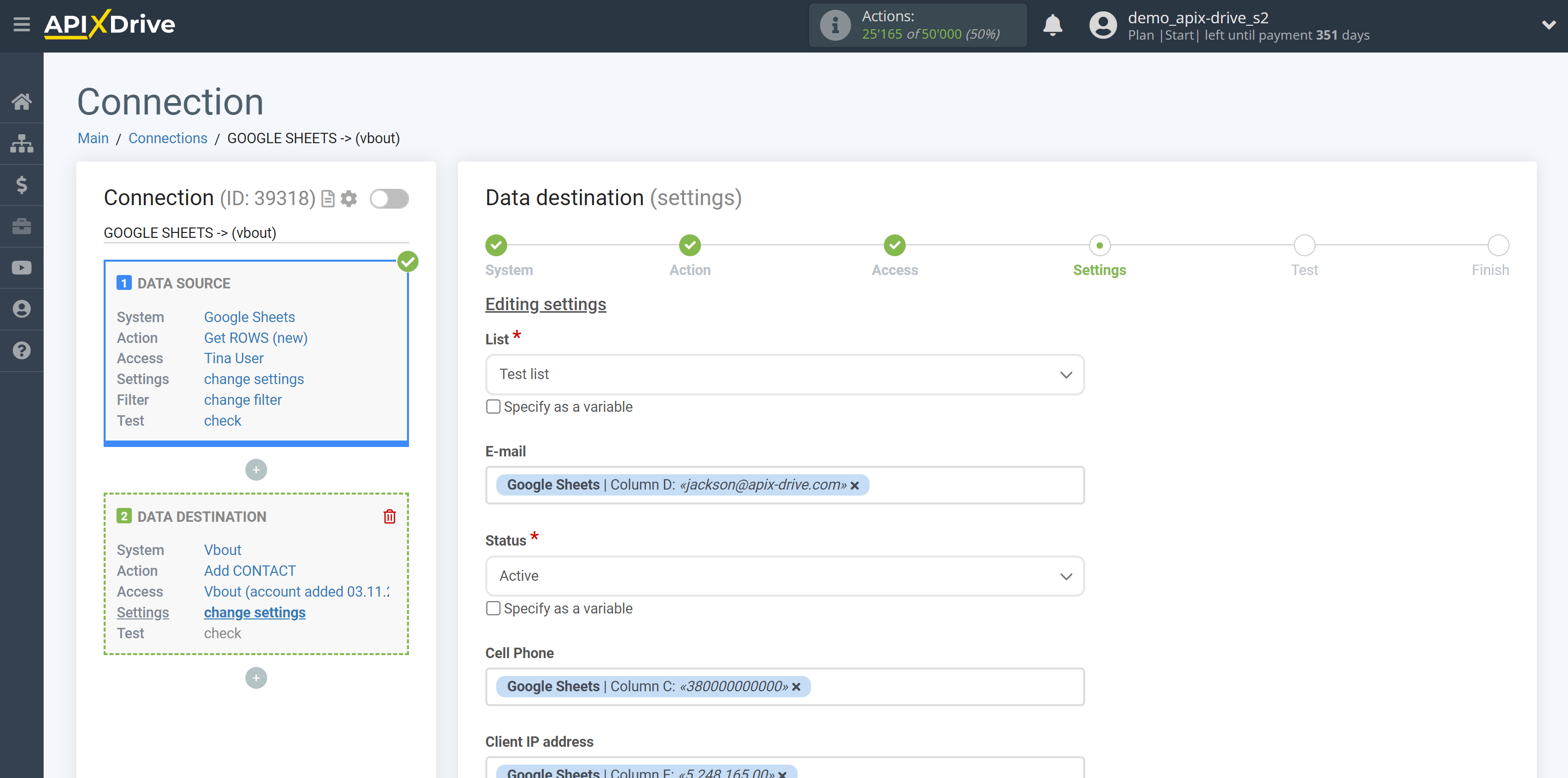Check Specify as a variable under Status
The image size is (1568, 778).
coord(494,609)
